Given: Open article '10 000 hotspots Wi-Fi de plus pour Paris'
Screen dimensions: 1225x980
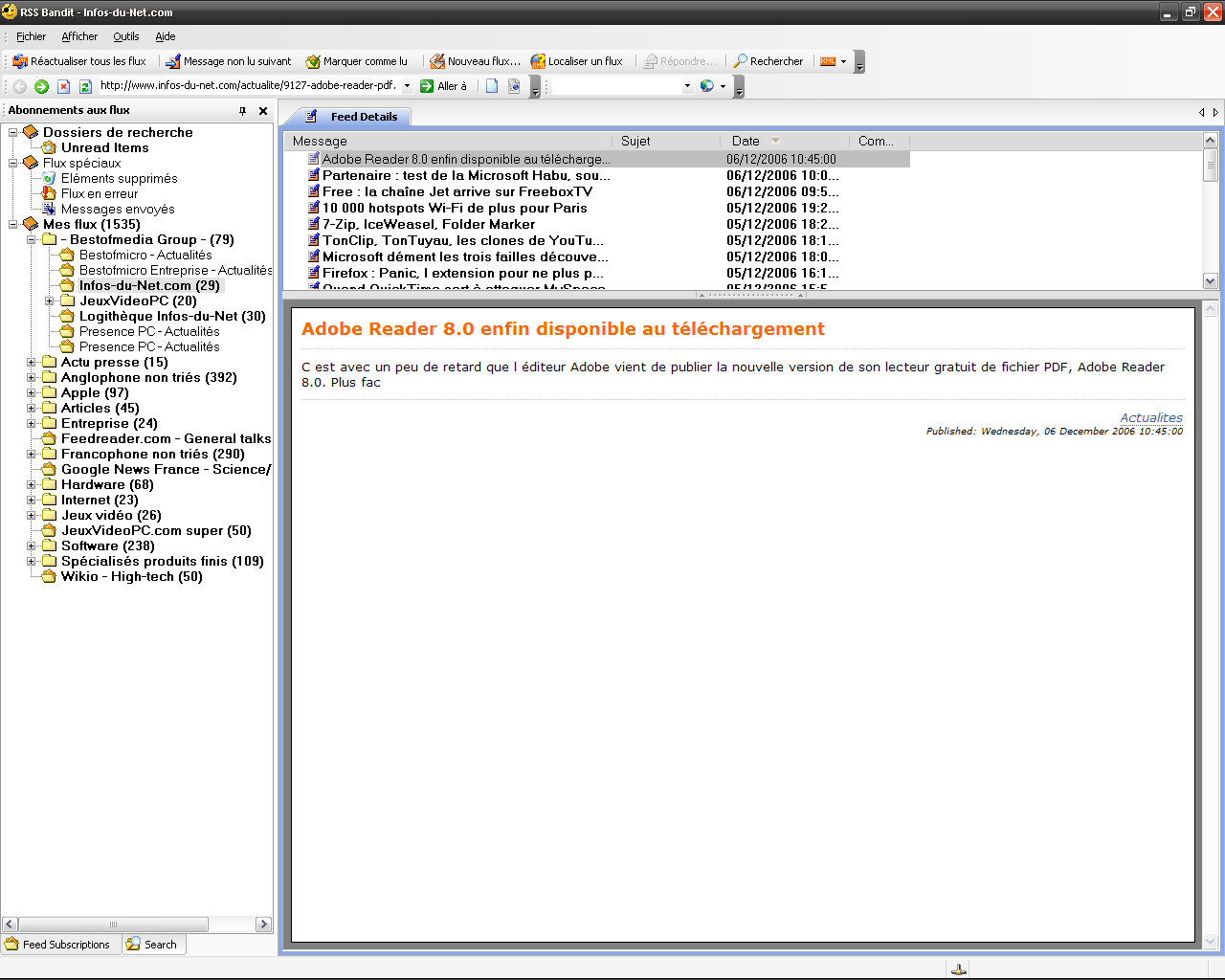Looking at the screenshot, I should tap(455, 209).
